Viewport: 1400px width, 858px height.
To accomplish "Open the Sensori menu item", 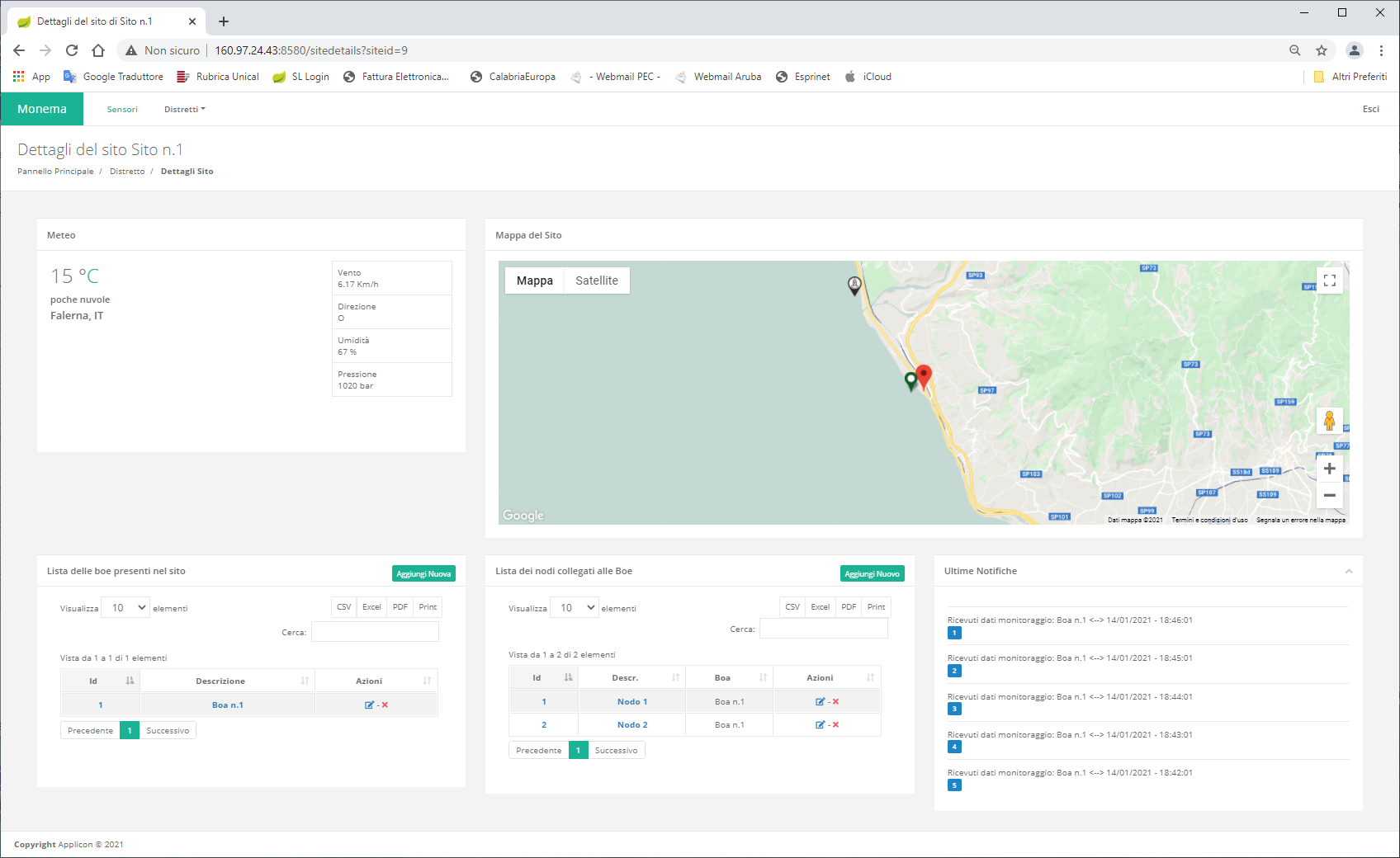I will [x=122, y=109].
